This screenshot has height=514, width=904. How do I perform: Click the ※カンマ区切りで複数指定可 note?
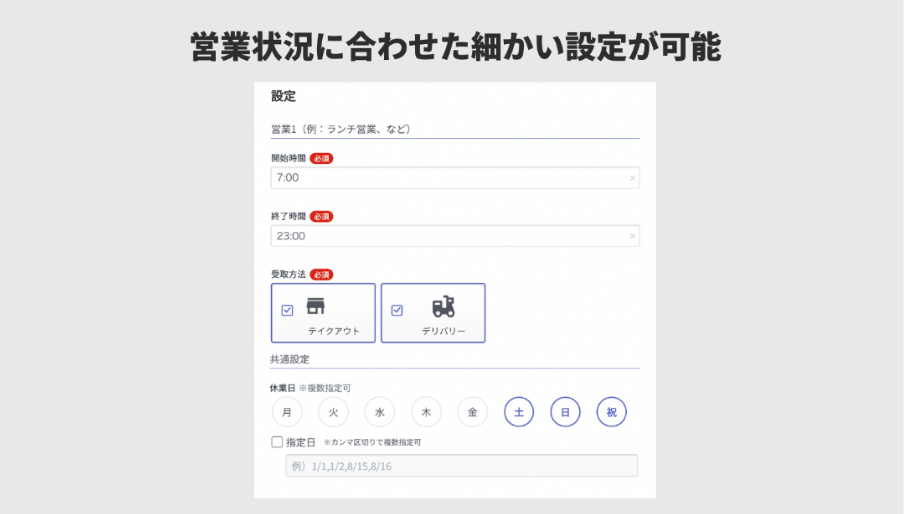click(372, 443)
